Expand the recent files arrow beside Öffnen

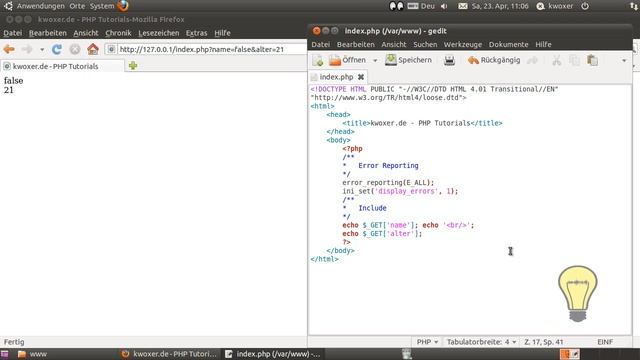[x=375, y=60]
